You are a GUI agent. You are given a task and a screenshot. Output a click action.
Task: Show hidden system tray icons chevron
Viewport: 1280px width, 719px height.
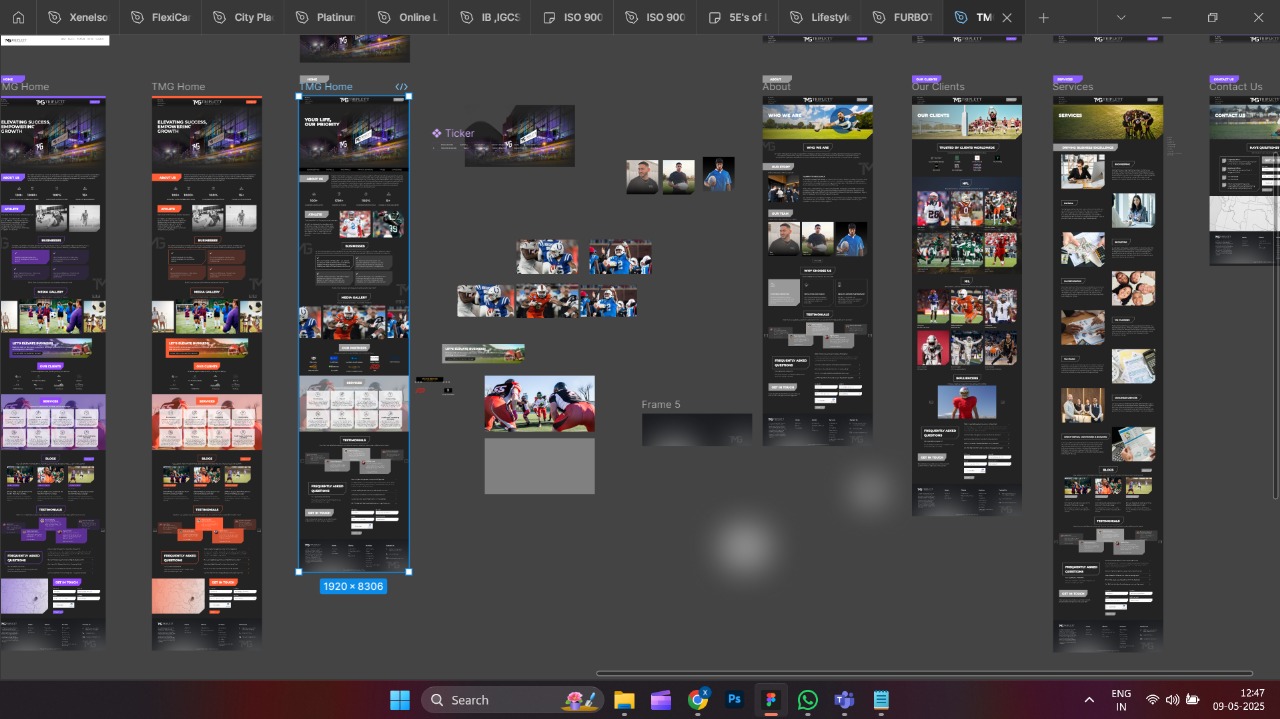(x=1089, y=700)
